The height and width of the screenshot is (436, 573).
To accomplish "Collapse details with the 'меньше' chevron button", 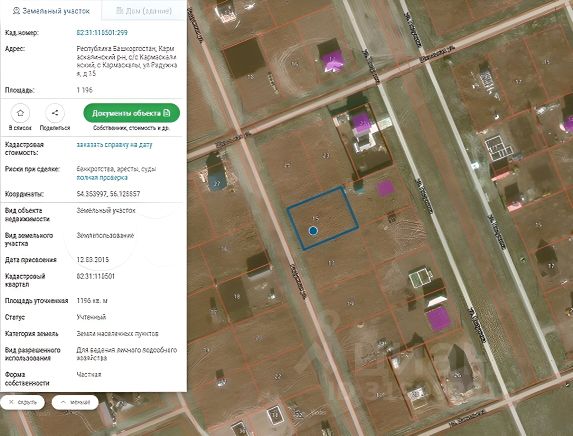I will 75,402.
